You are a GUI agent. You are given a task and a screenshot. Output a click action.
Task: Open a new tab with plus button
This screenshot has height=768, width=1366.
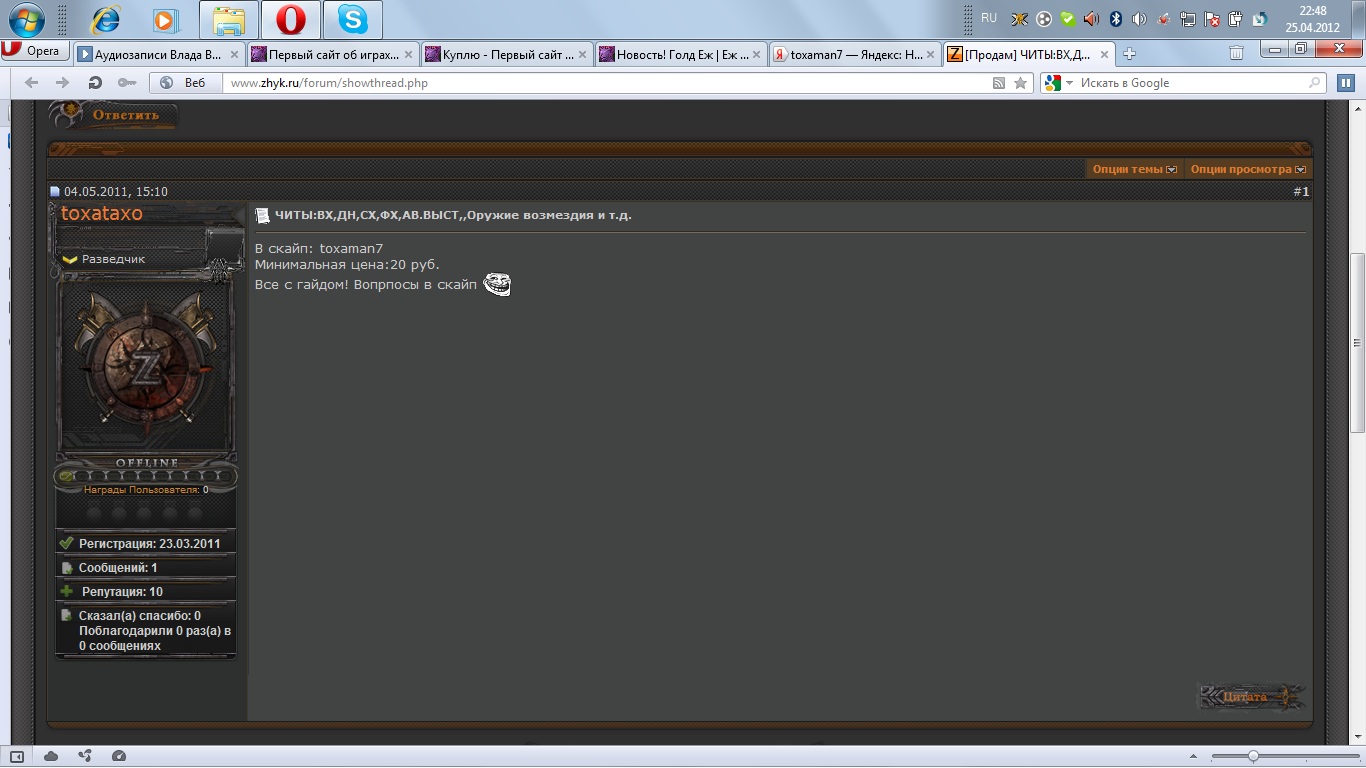pyautogui.click(x=1129, y=54)
